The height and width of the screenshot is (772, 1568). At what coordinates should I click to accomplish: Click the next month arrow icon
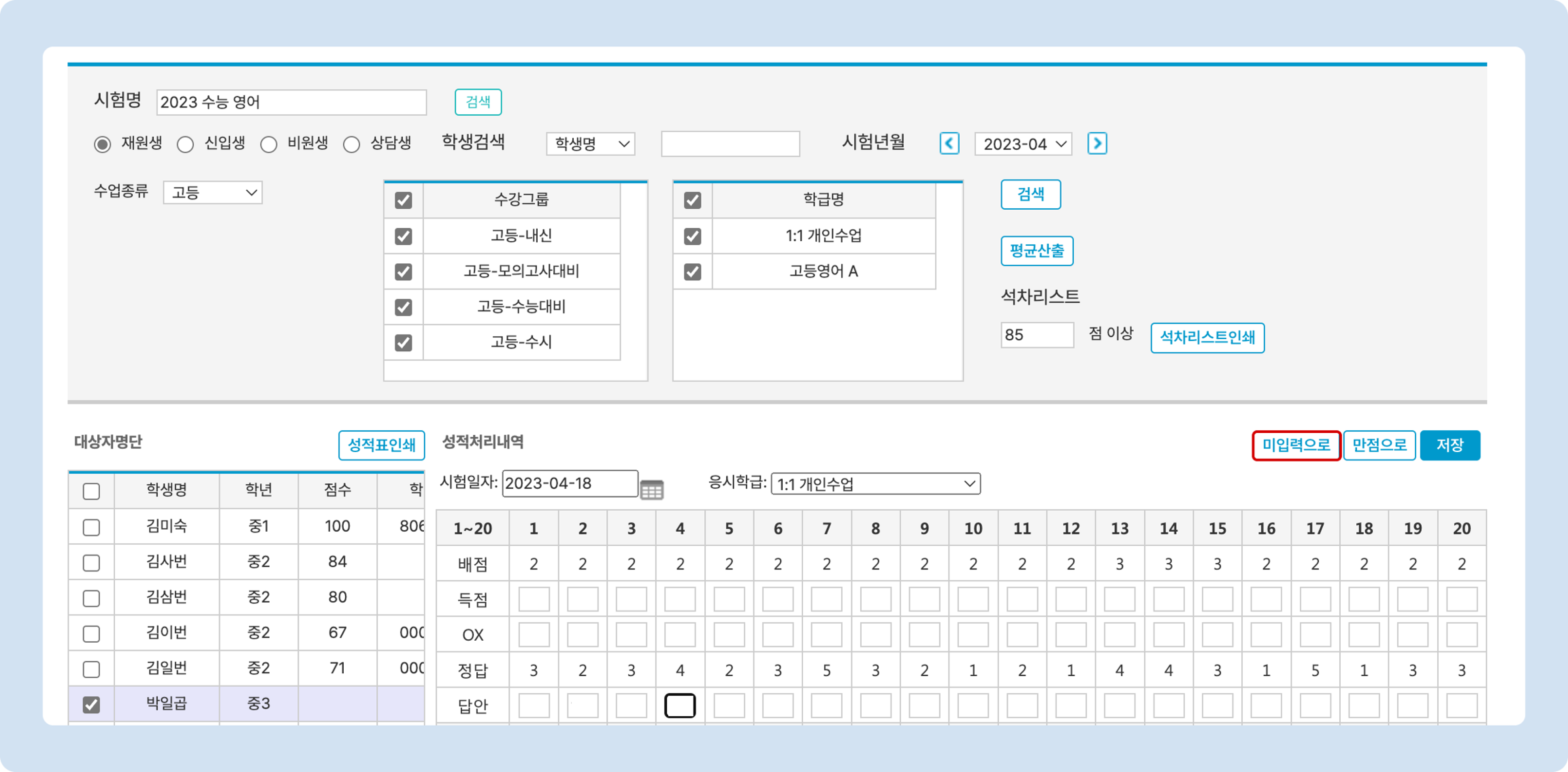coord(1097,144)
